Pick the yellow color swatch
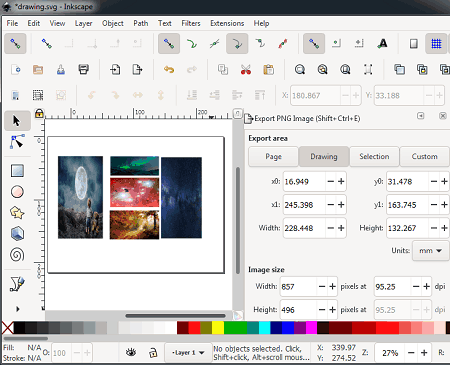The height and width of the screenshot is (365, 450). click(218, 328)
